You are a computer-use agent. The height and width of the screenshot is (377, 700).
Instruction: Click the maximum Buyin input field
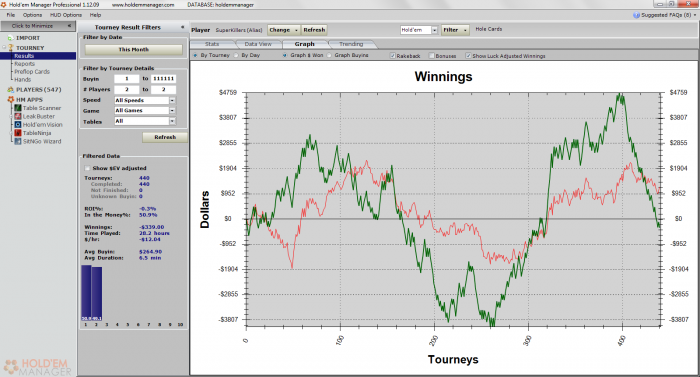tap(163, 79)
